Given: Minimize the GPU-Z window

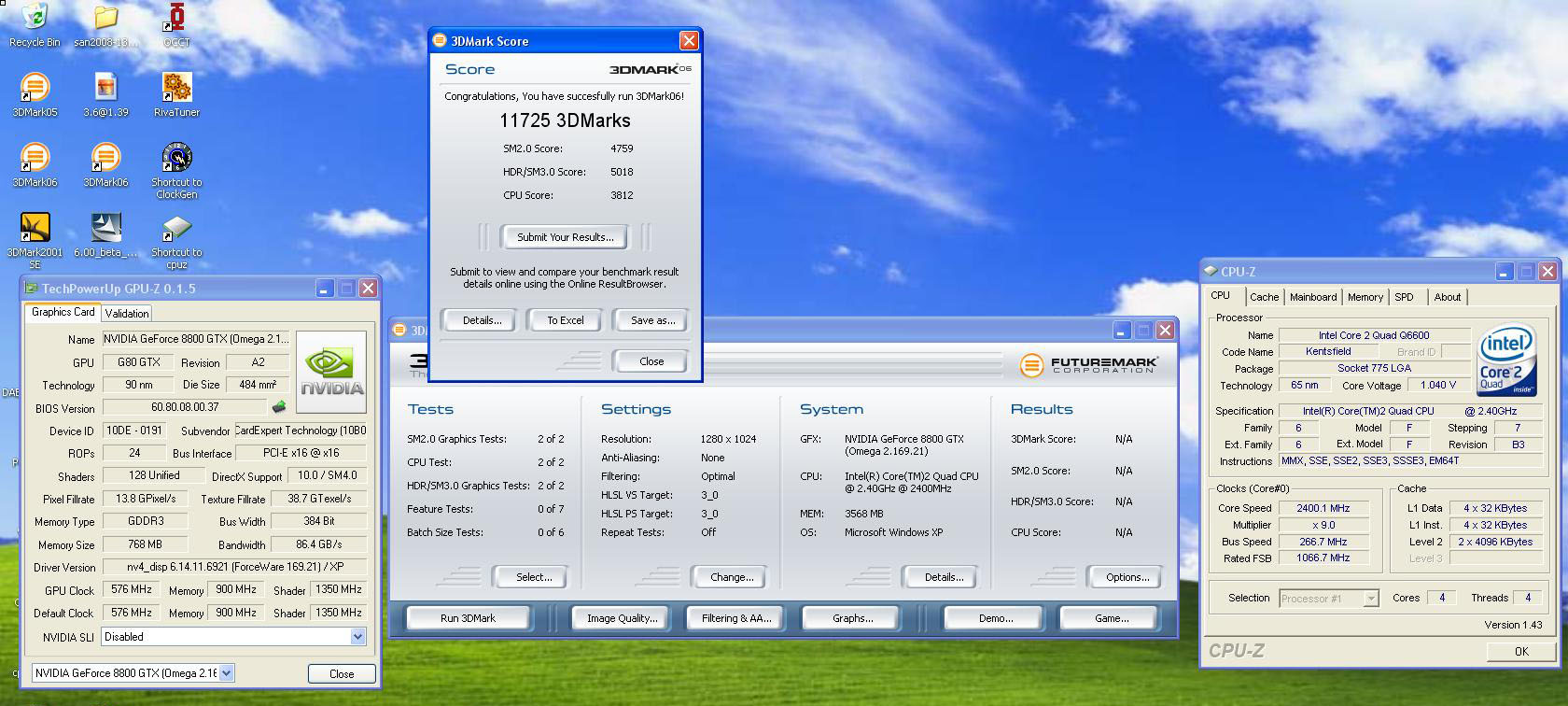Looking at the screenshot, I should (x=324, y=289).
